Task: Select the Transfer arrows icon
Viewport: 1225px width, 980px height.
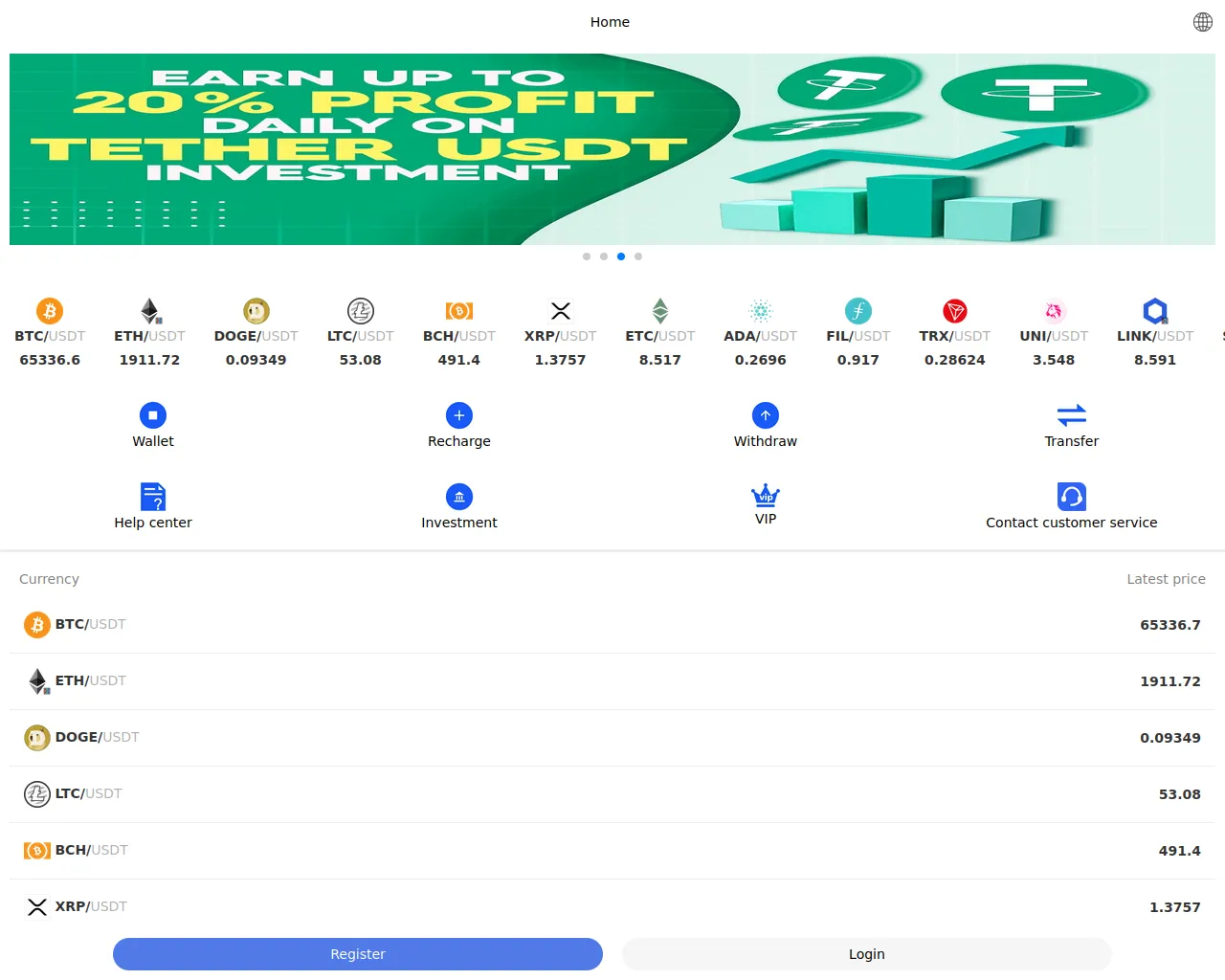Action: click(x=1071, y=415)
